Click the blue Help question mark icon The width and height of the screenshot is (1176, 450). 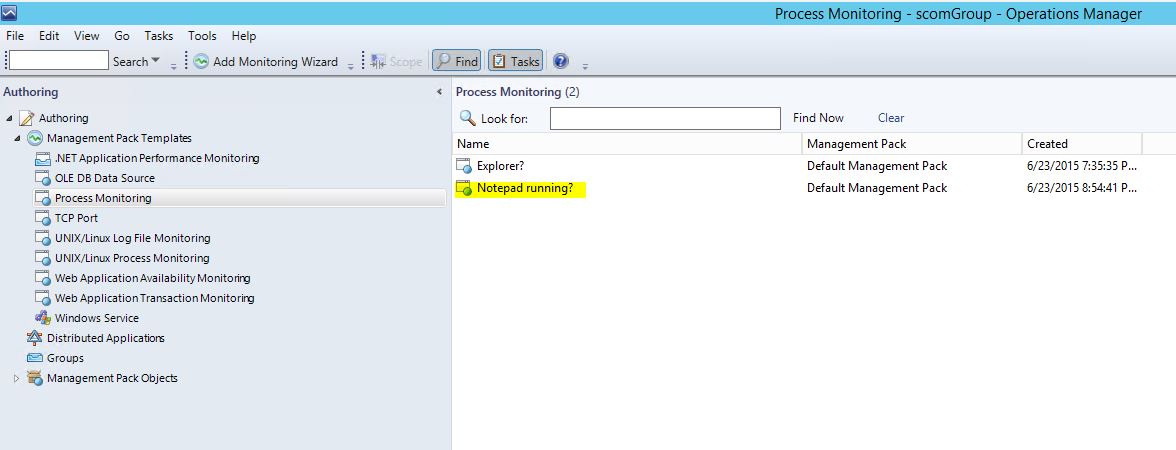click(560, 62)
